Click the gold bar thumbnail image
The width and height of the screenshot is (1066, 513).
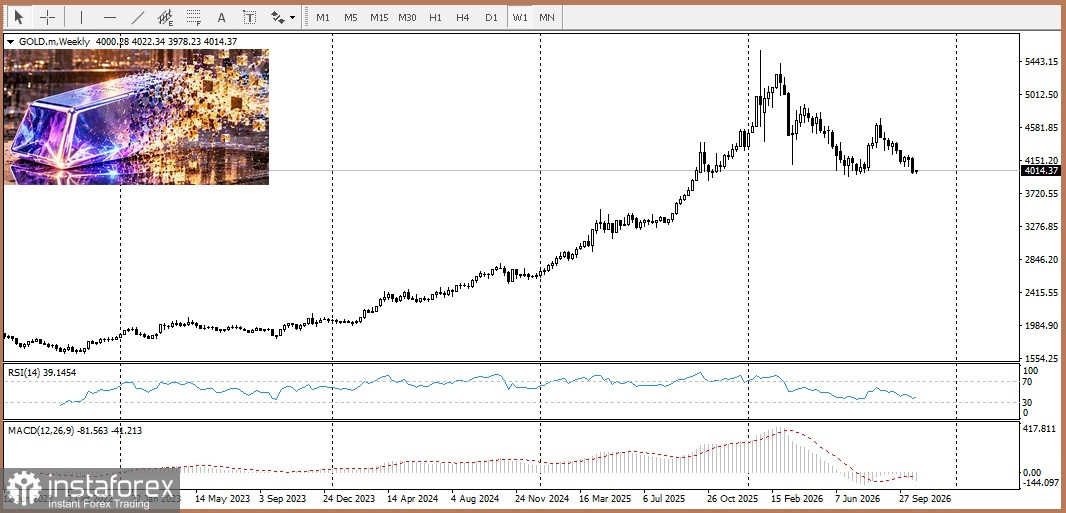[136, 117]
